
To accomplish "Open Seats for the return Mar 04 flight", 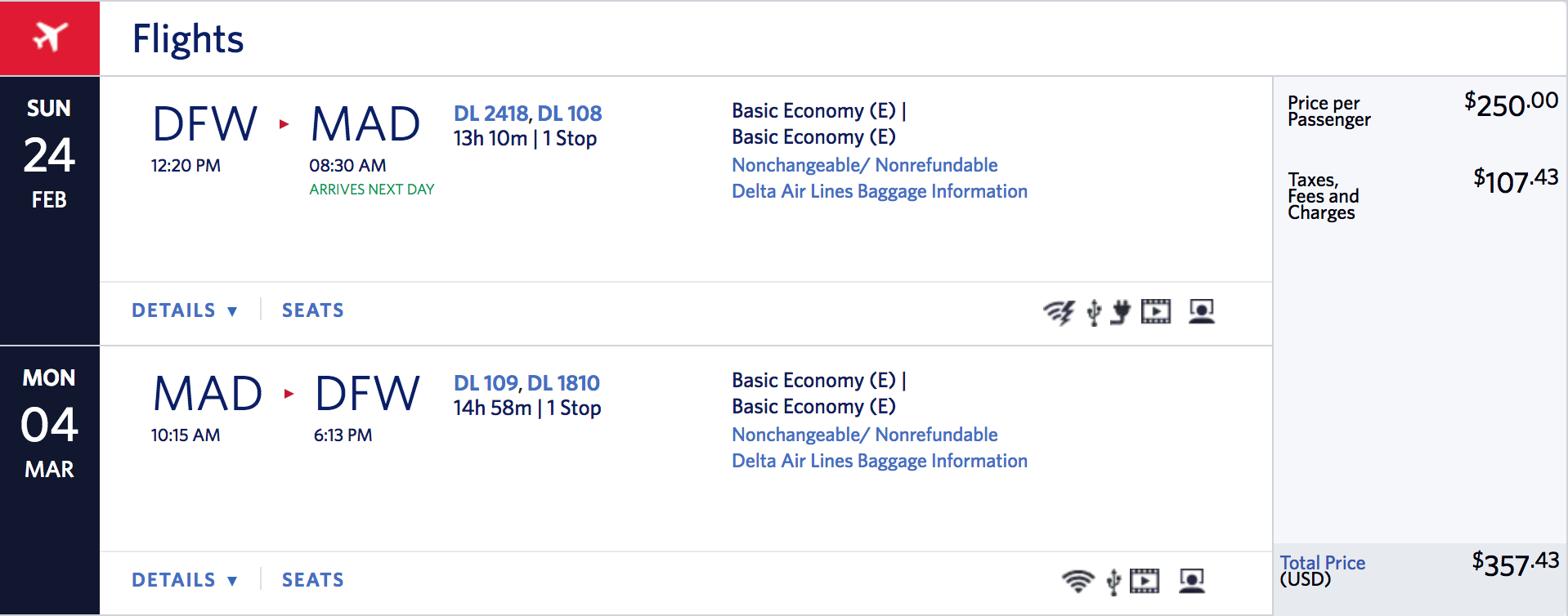I will click(x=313, y=580).
